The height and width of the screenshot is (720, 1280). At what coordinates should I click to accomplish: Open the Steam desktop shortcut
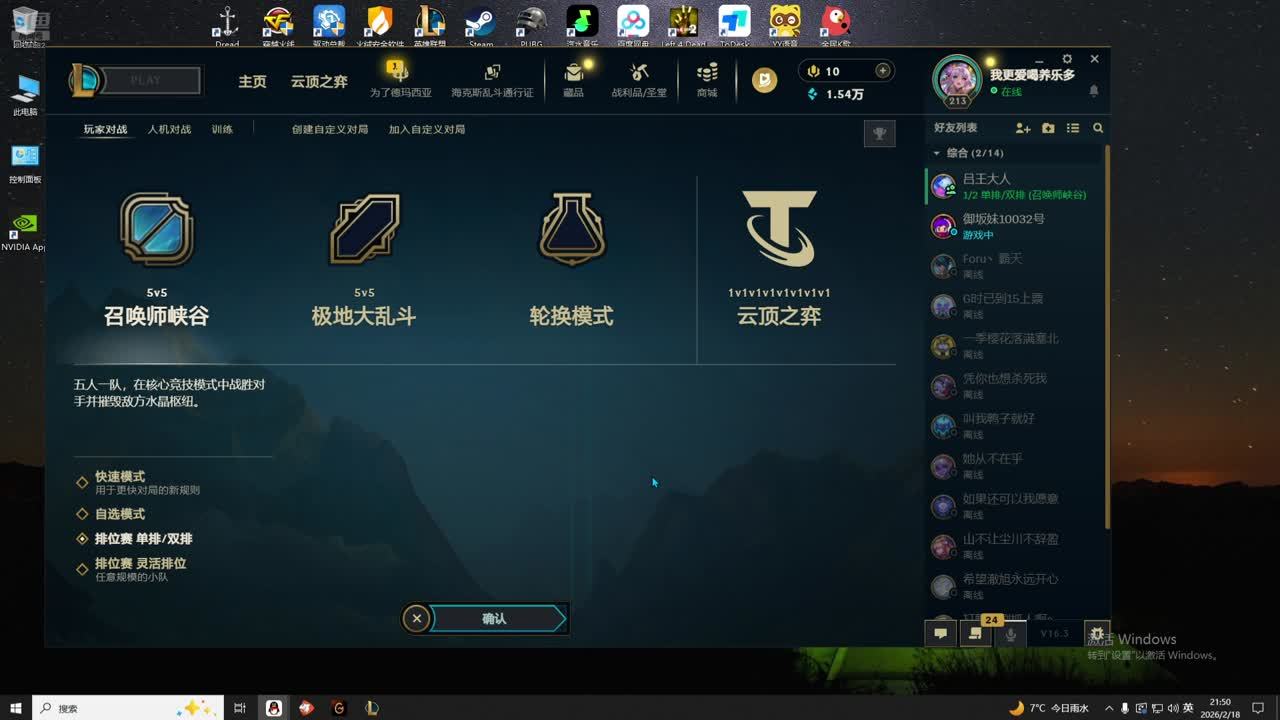480,24
